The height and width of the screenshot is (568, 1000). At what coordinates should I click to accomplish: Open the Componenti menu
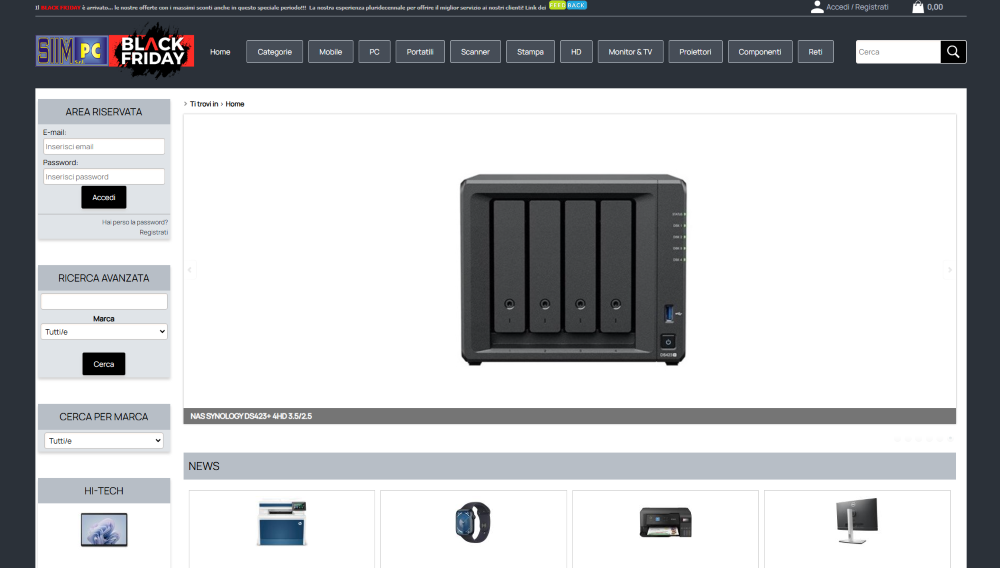(x=760, y=52)
